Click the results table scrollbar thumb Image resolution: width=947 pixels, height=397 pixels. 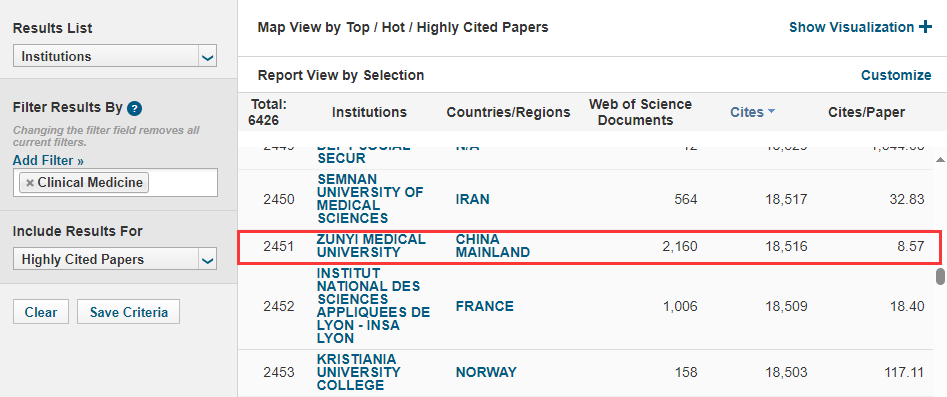point(940,276)
